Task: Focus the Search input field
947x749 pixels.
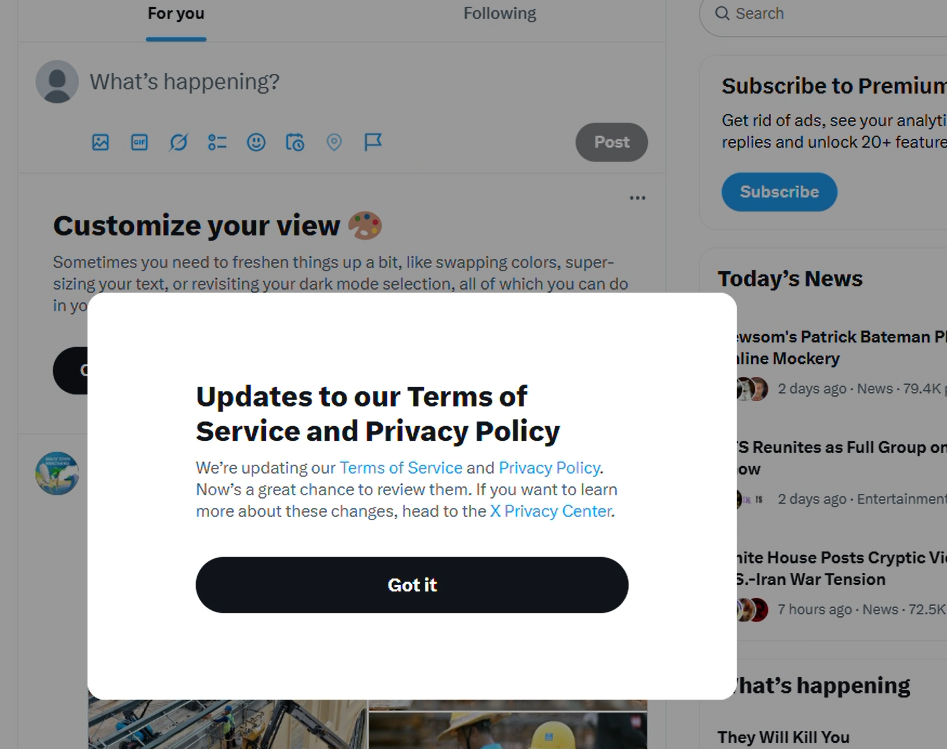Action: [830, 14]
